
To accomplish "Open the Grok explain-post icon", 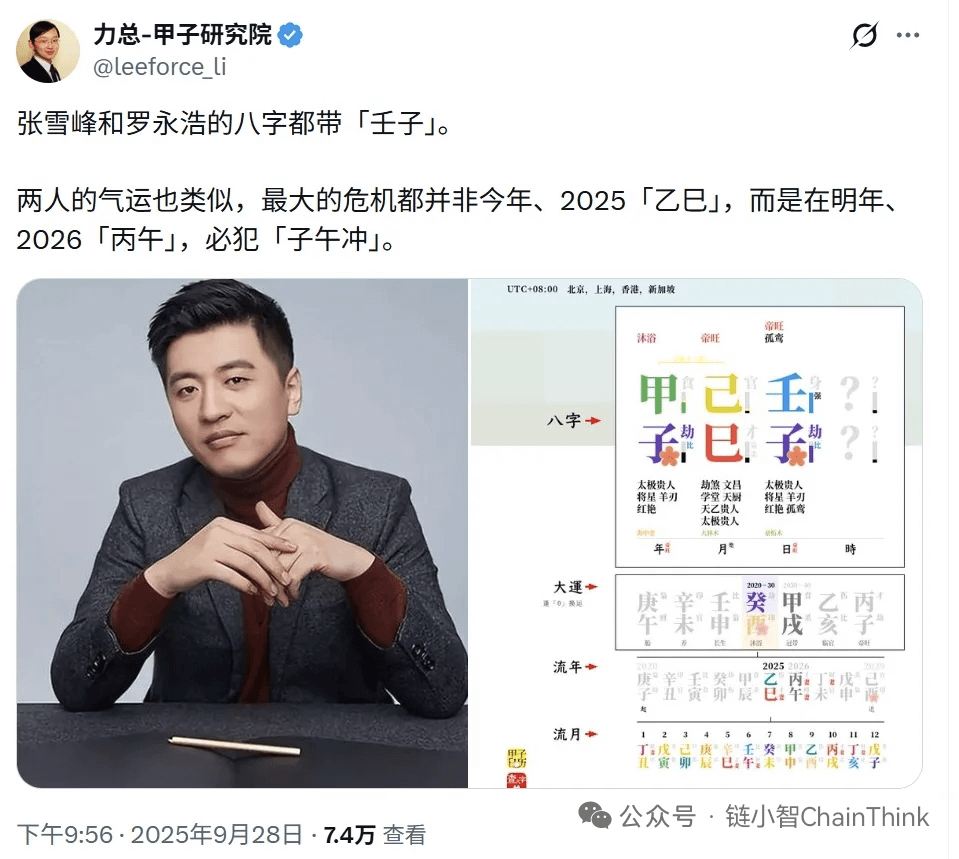I will coord(864,35).
